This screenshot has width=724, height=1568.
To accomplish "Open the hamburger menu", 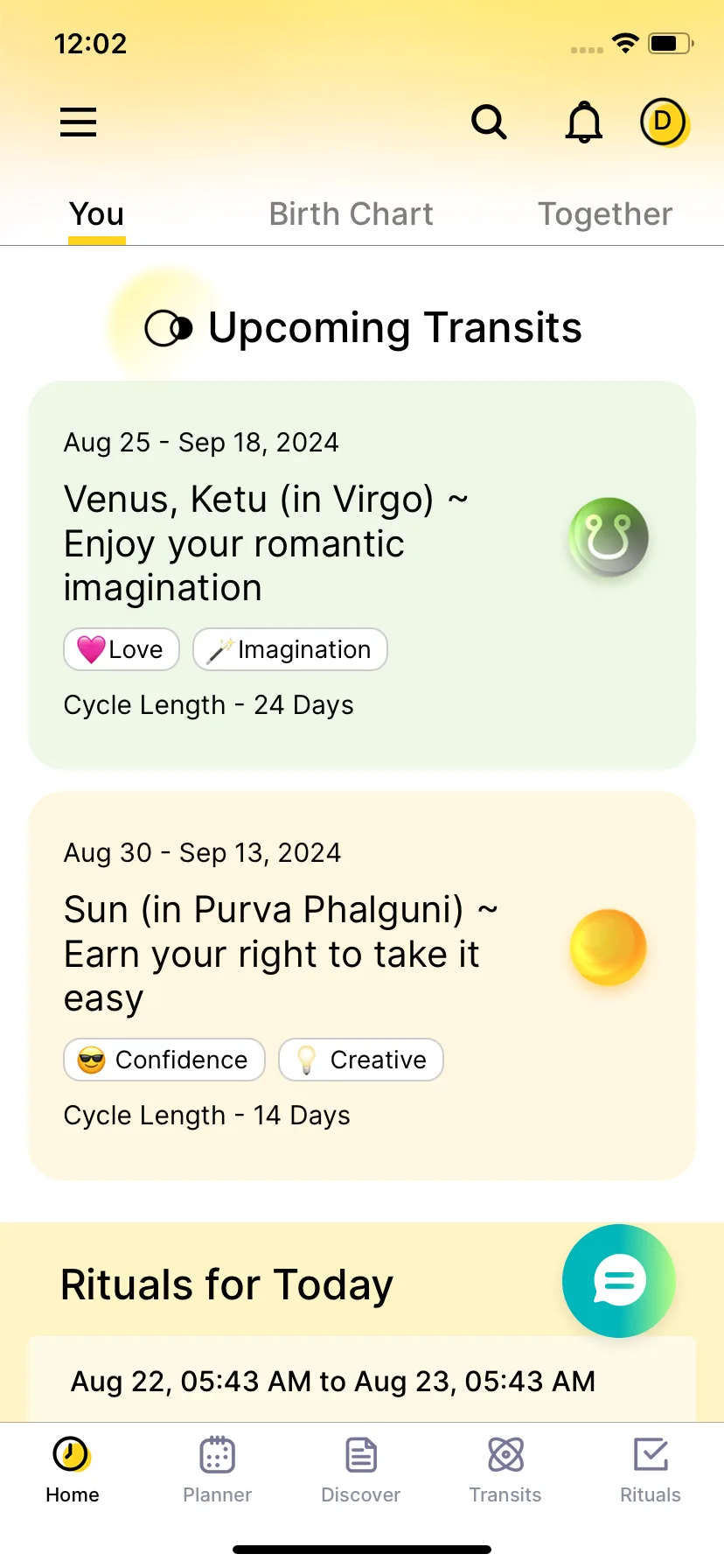I will click(78, 122).
